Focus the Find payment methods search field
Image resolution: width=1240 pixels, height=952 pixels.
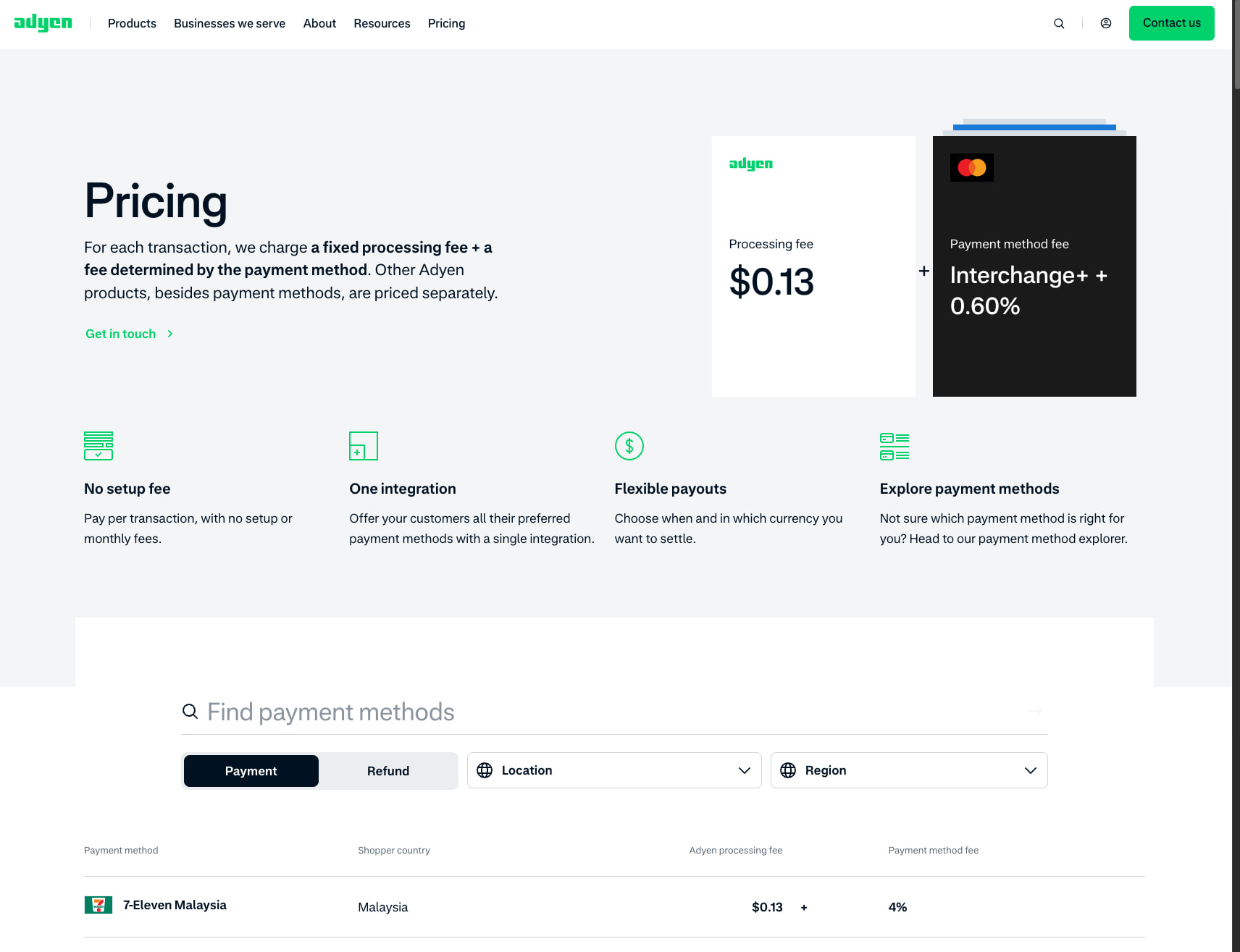614,712
